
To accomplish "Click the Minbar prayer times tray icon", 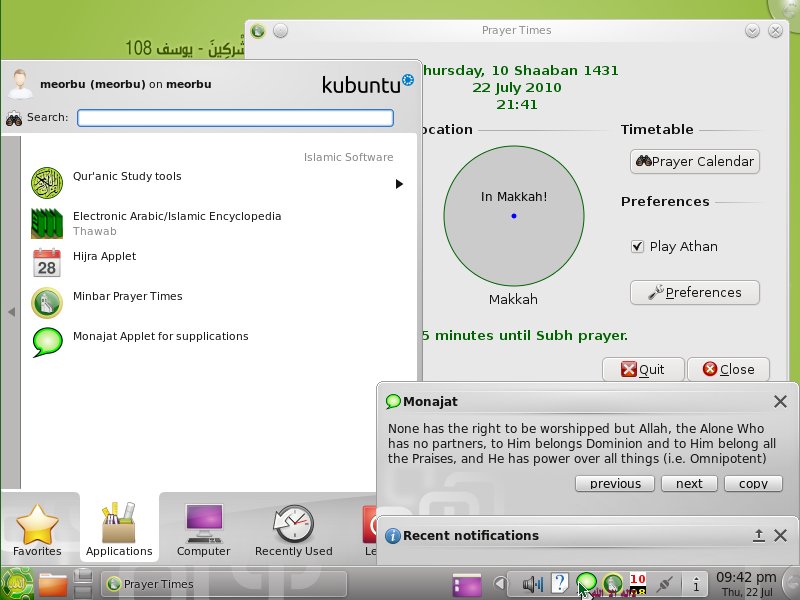I will [x=613, y=583].
